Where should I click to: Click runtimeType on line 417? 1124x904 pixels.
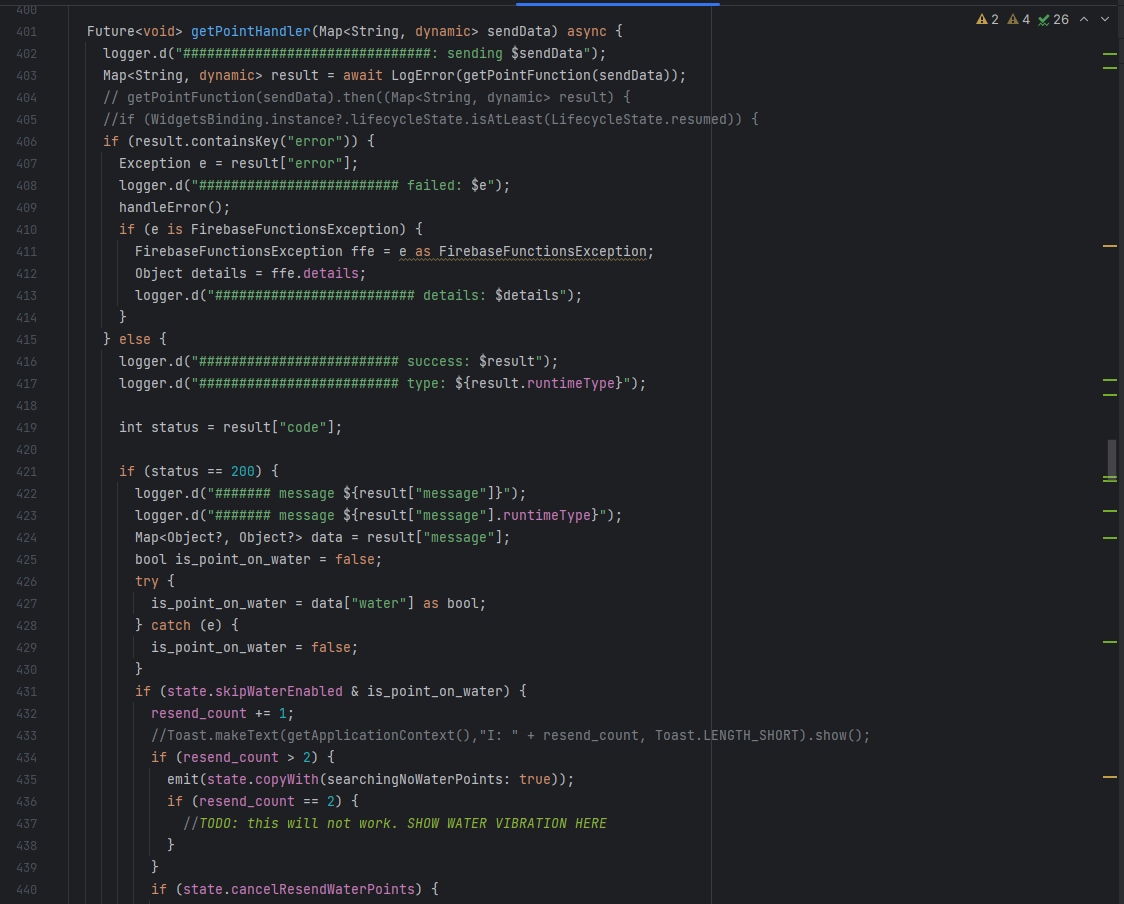571,384
